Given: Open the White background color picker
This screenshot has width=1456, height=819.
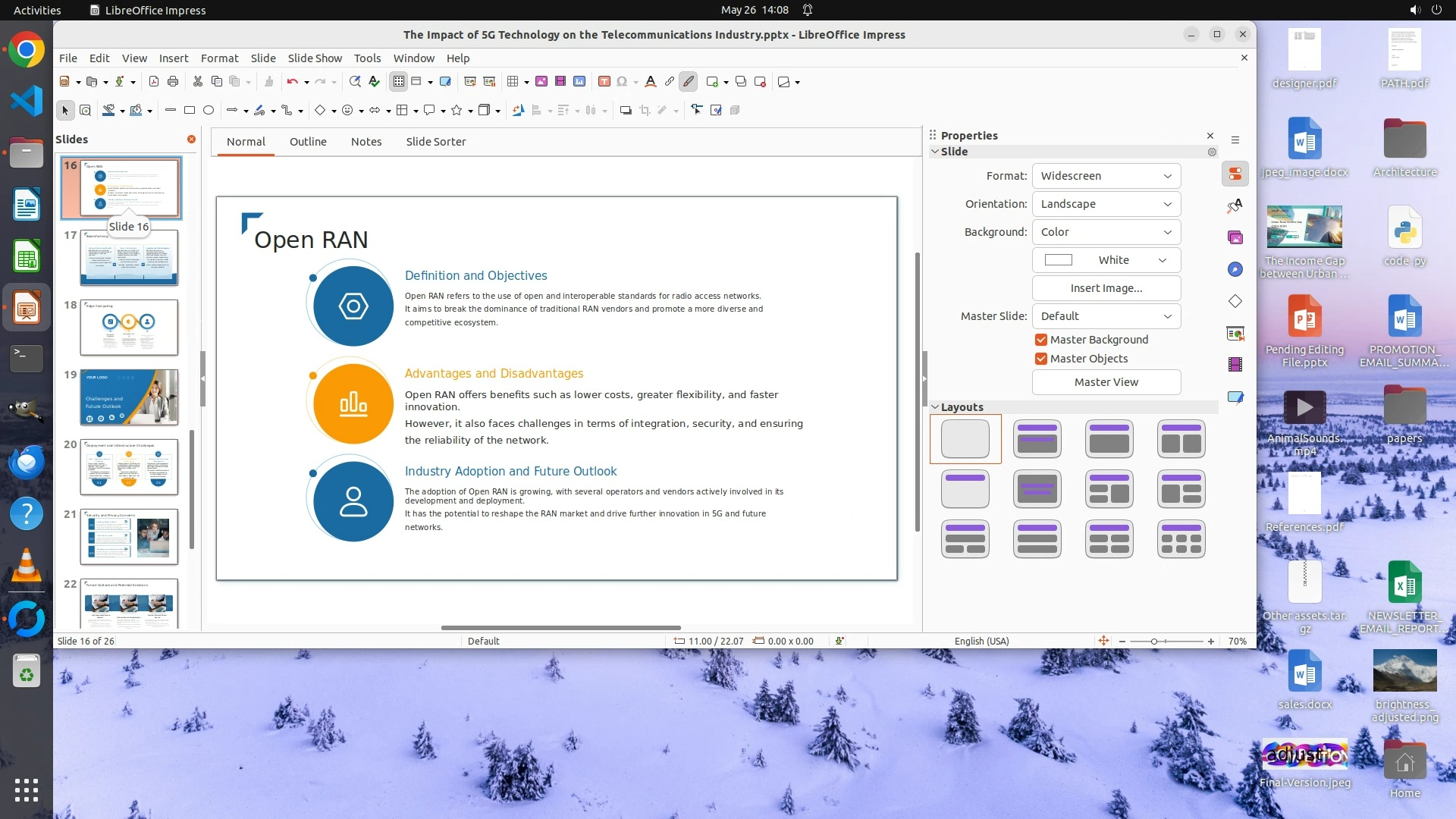Looking at the screenshot, I should coord(1106,260).
